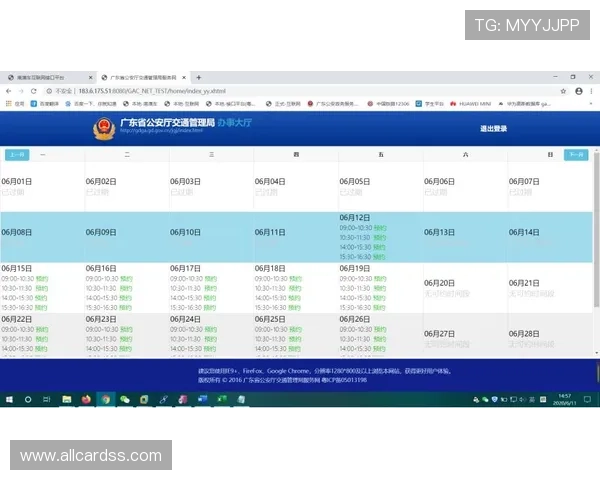Open WeChat from the taskbar
Screen dimensions: 600x480
(x=125, y=400)
